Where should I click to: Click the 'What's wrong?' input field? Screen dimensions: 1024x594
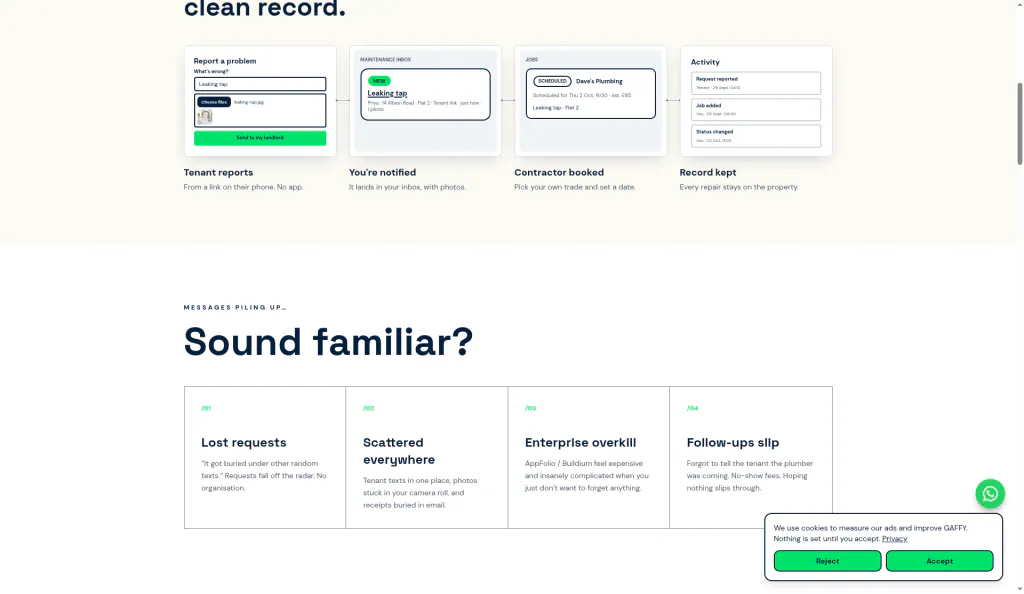[x=259, y=84]
